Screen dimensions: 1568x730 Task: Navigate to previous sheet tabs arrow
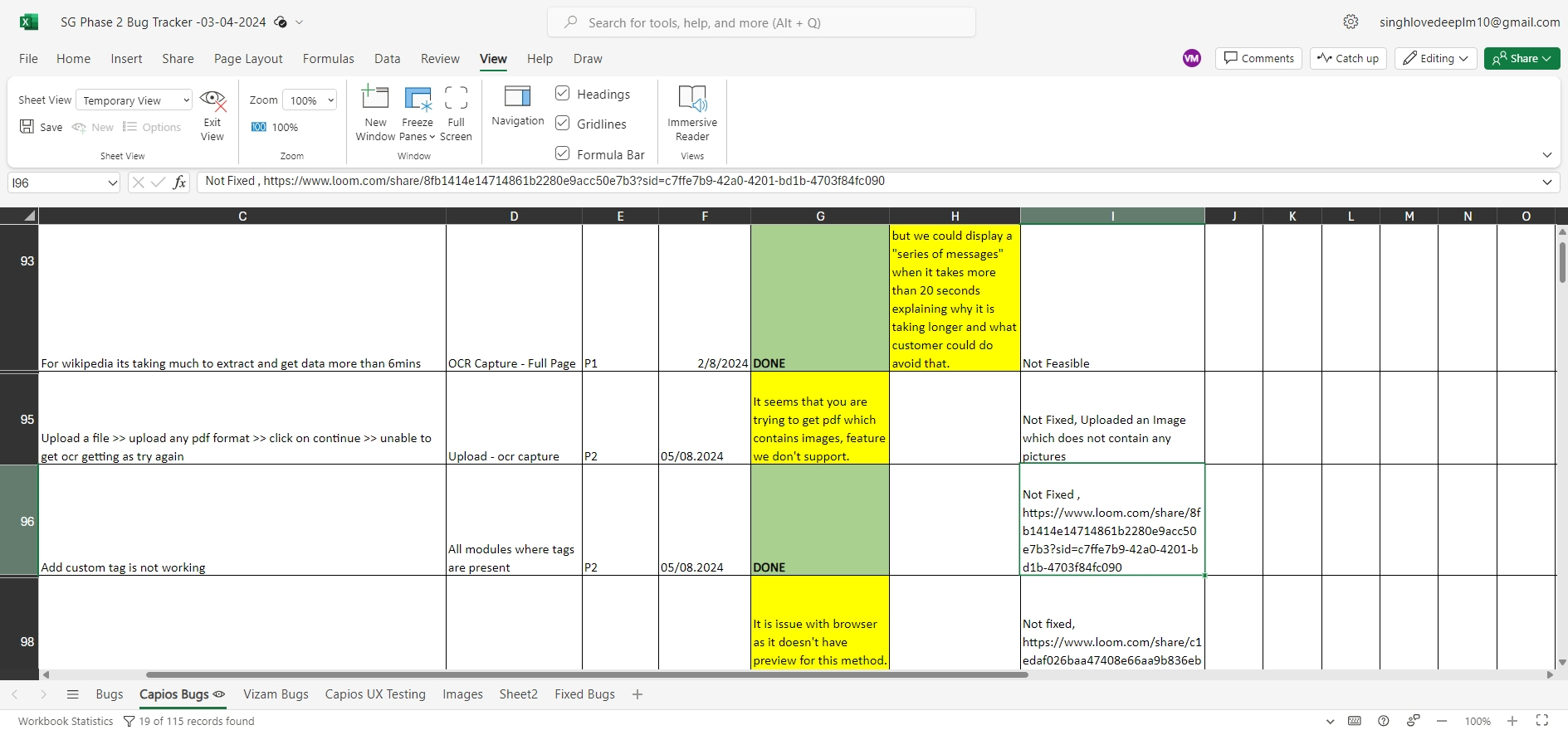[x=15, y=694]
